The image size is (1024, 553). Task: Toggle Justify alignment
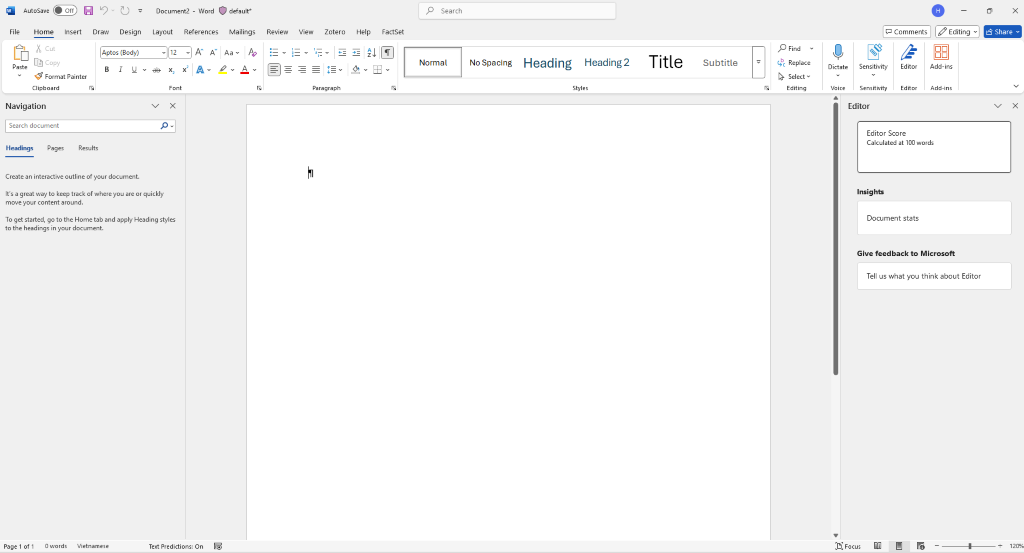point(315,70)
